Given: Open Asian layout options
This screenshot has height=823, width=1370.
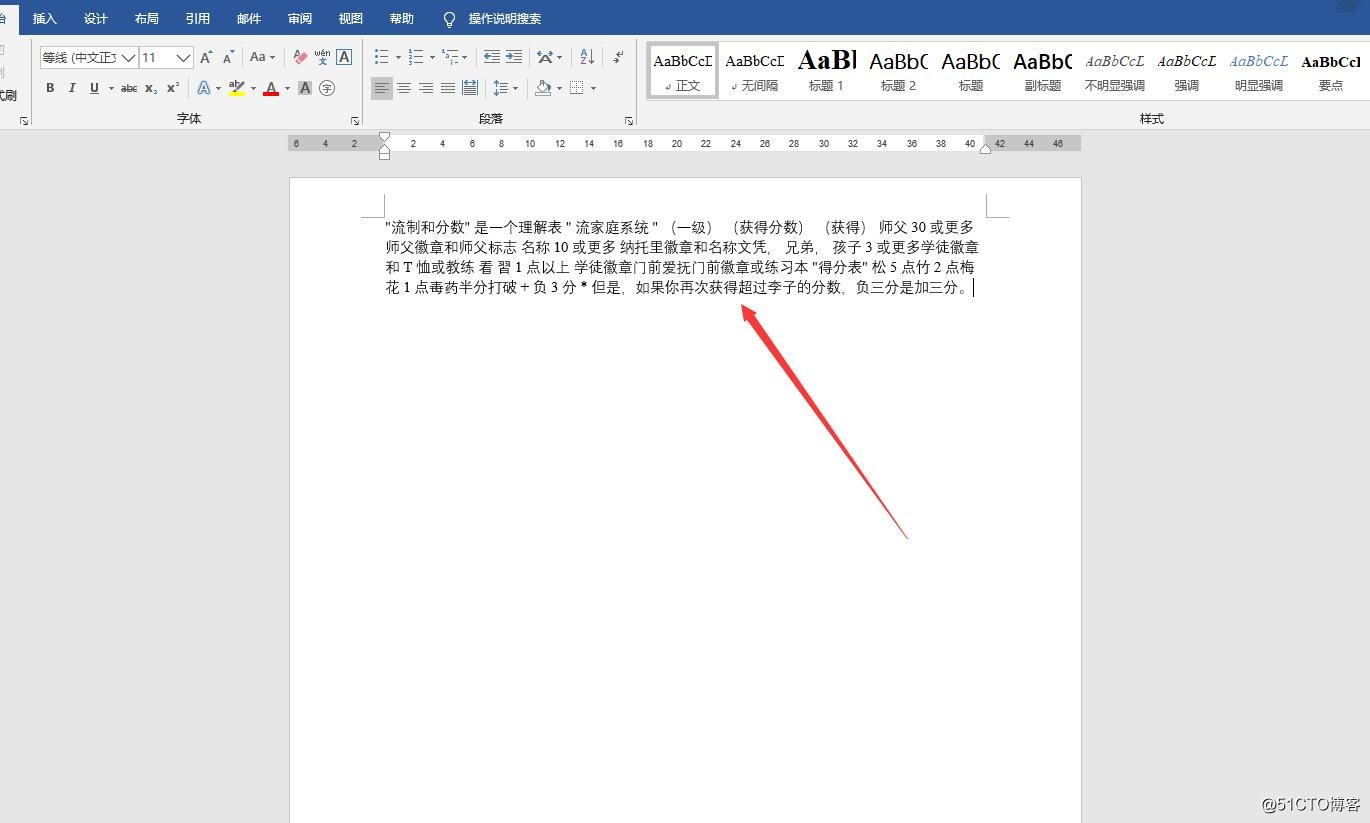Looking at the screenshot, I should [x=545, y=57].
